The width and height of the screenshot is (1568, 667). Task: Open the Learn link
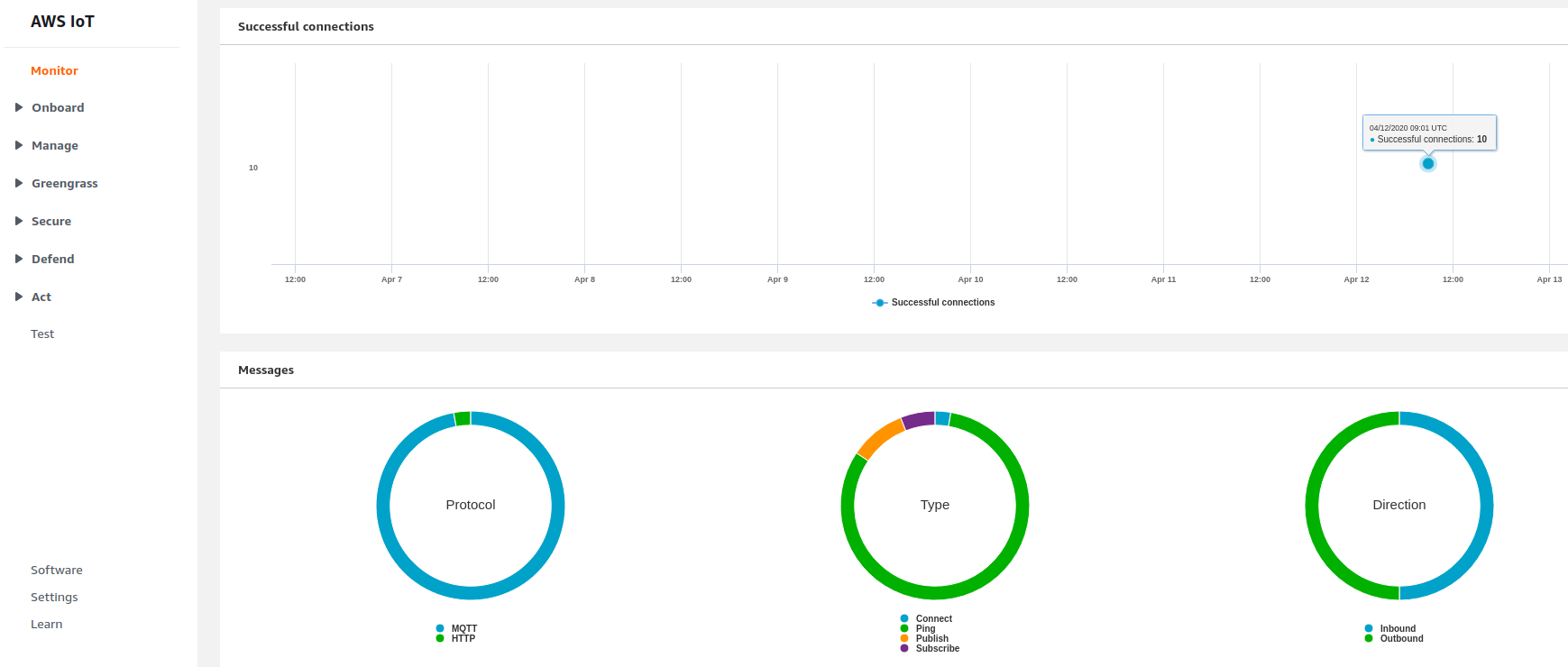[x=46, y=624]
